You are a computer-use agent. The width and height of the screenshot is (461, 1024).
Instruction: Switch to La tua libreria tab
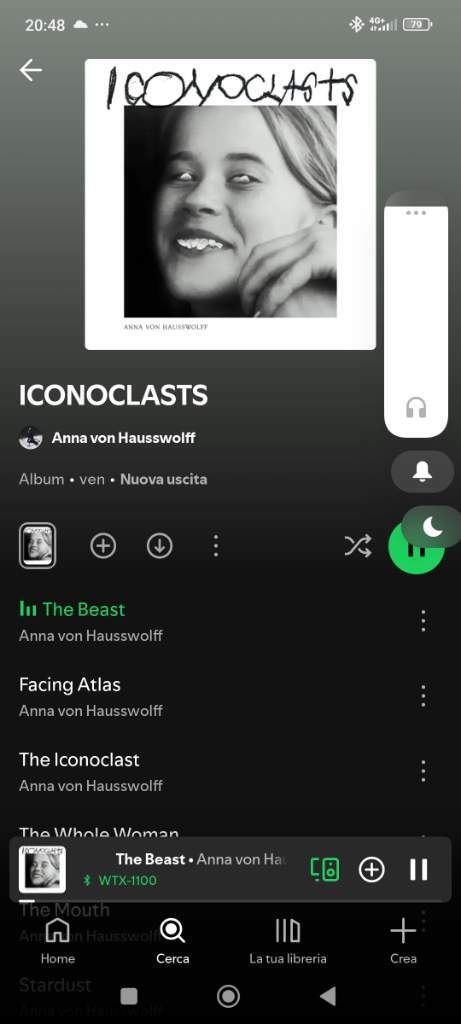pyautogui.click(x=288, y=940)
